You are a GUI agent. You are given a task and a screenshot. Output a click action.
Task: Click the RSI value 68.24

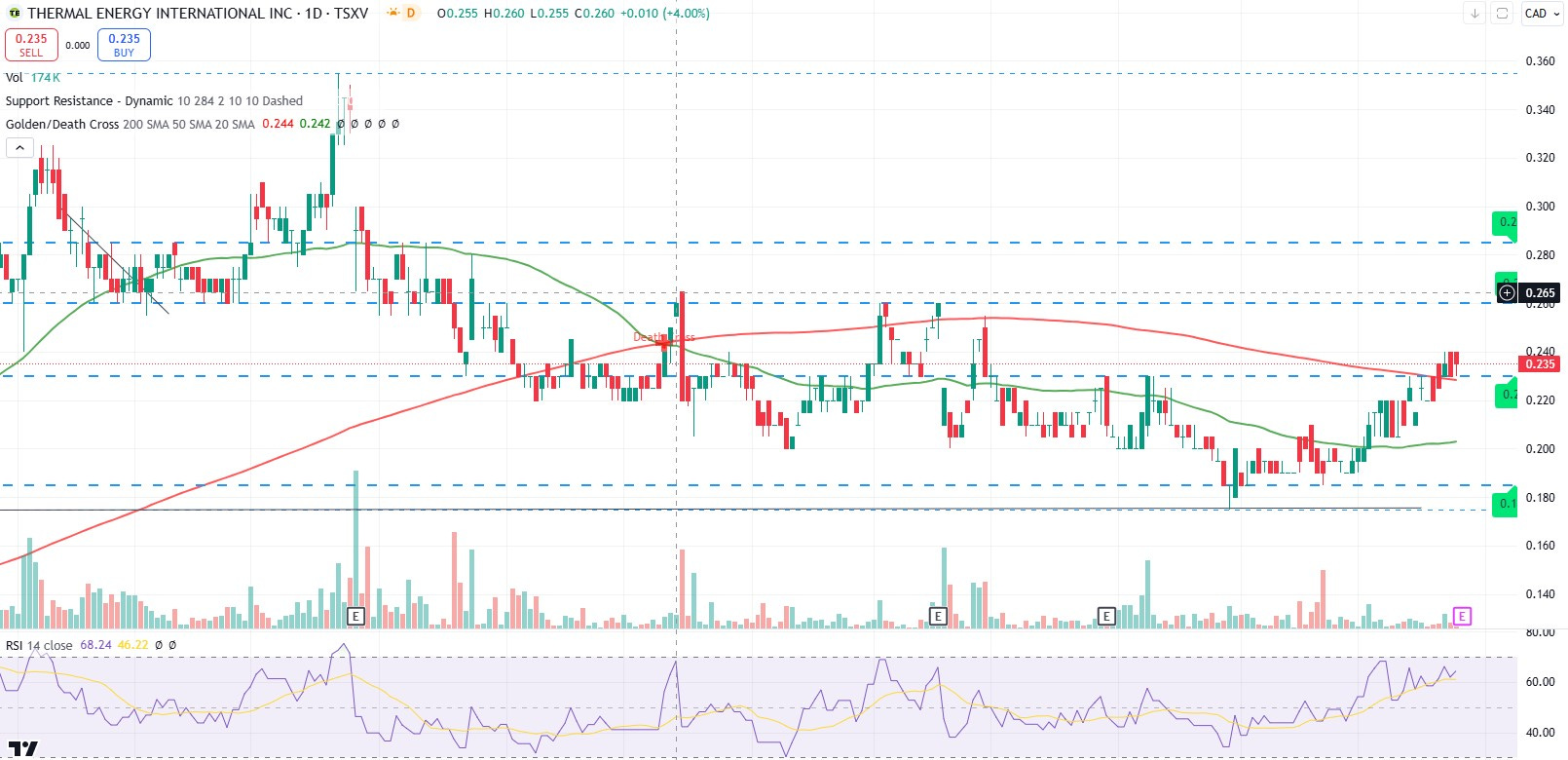tap(95, 645)
